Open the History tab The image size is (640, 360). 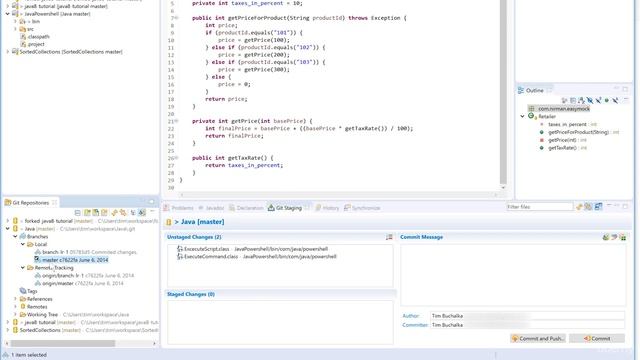tap(327, 208)
